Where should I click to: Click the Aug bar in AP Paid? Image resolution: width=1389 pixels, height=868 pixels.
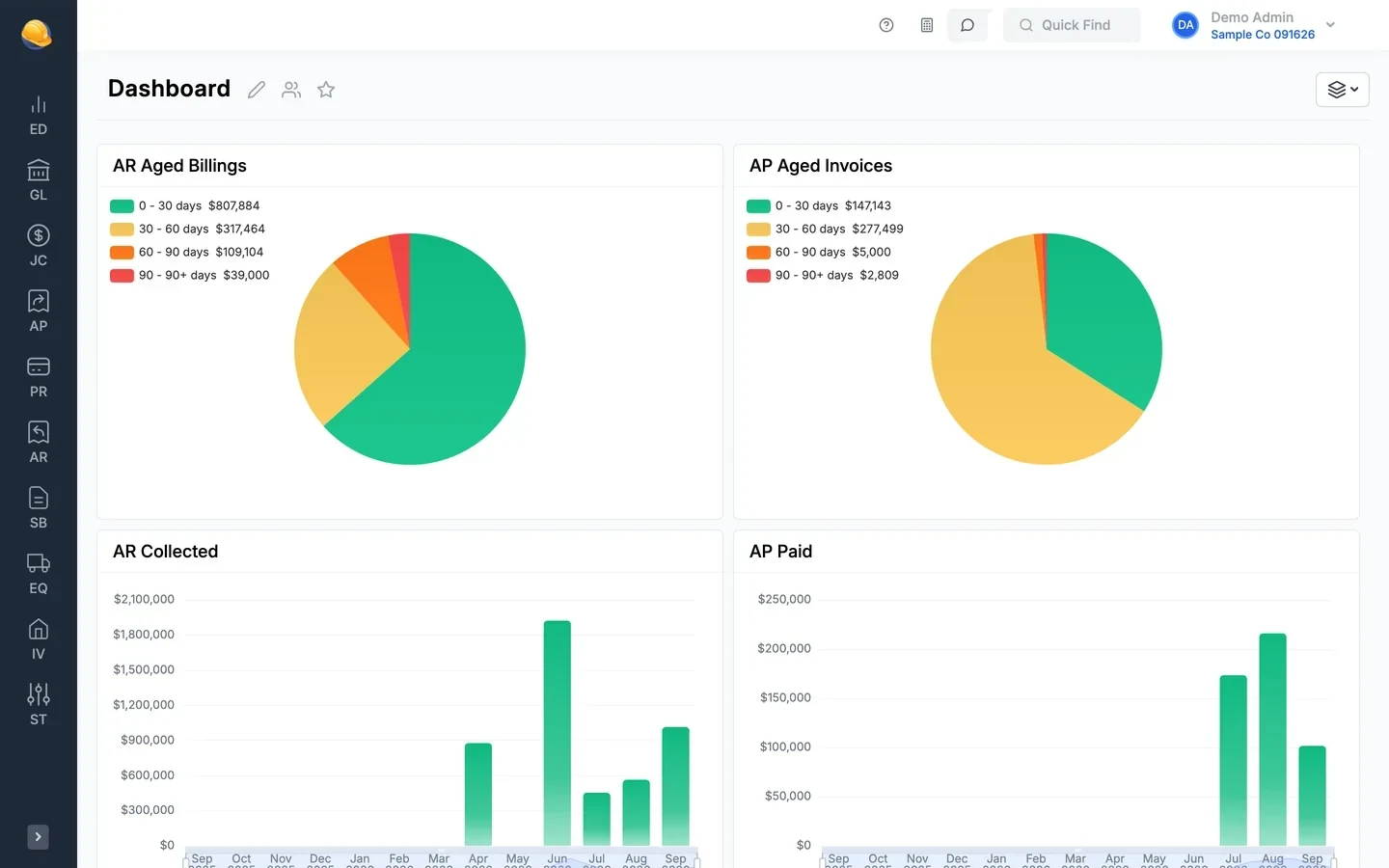coord(1273,739)
